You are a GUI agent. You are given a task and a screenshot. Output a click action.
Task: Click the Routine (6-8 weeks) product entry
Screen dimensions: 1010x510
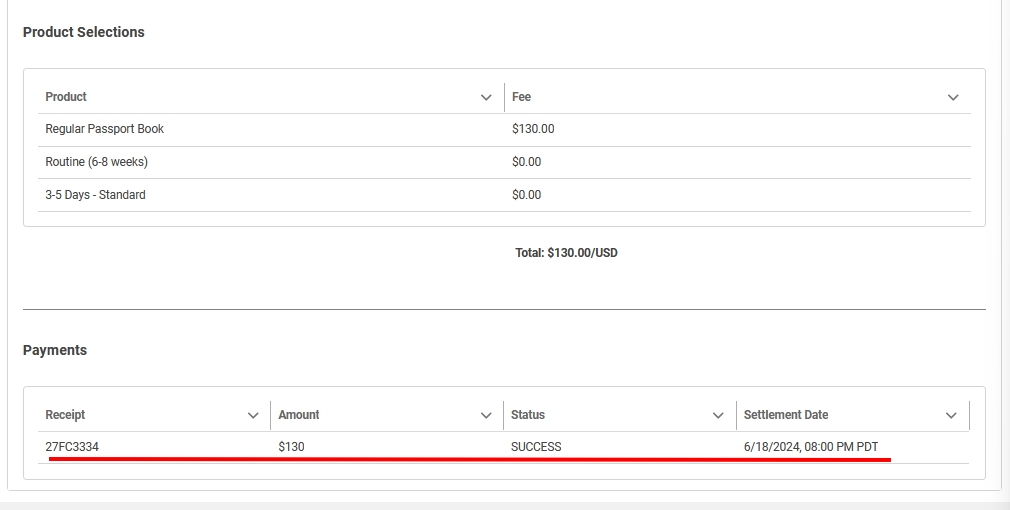(x=96, y=162)
